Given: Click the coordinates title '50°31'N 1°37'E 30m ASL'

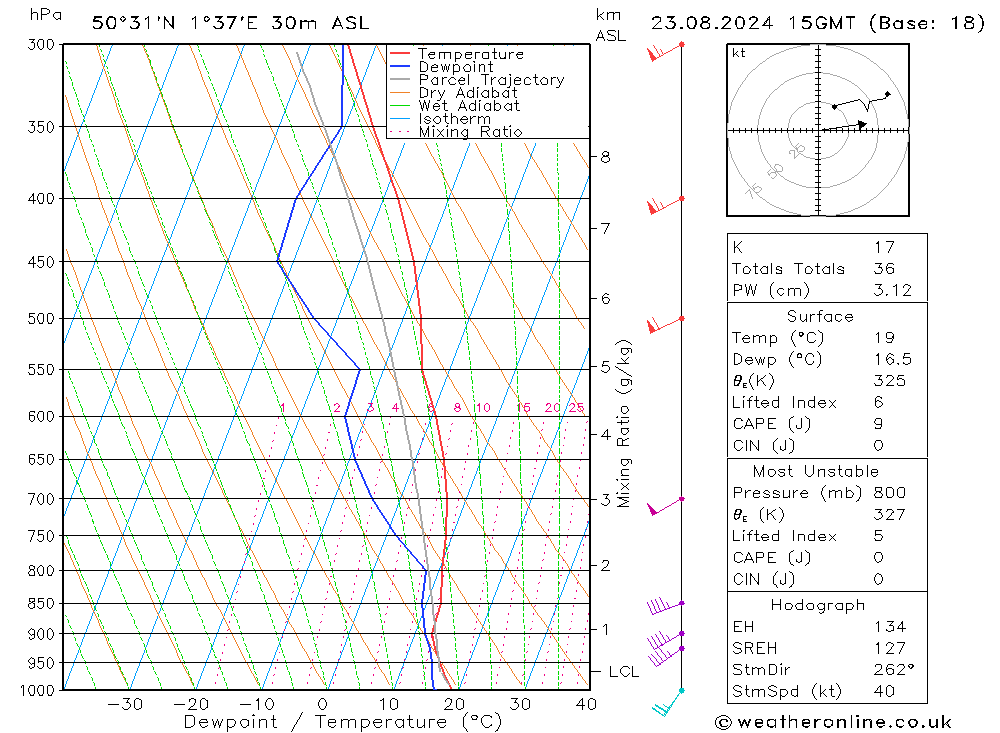Looking at the screenshot, I should click(x=230, y=23).
